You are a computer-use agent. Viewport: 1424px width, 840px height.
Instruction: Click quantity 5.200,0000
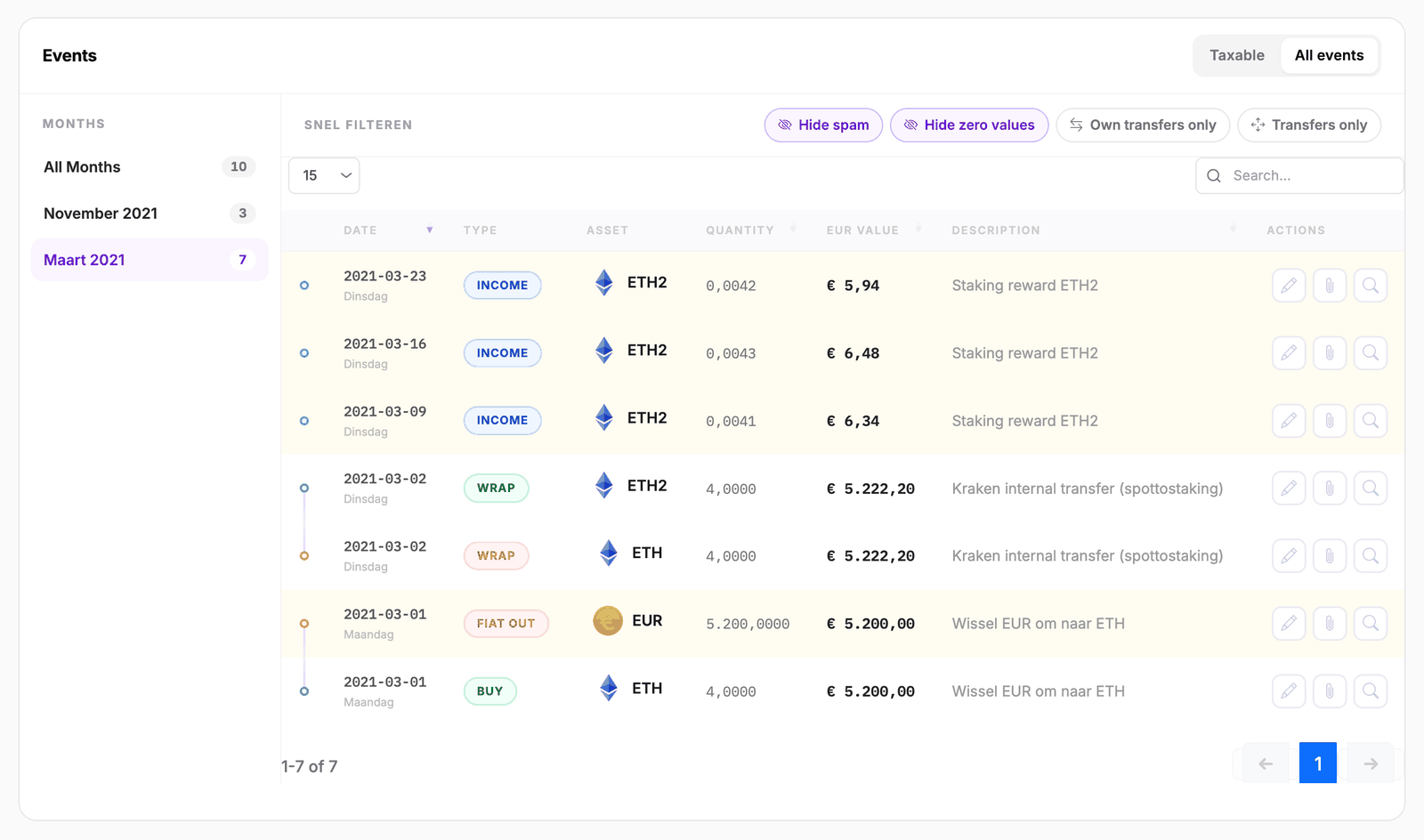pyautogui.click(x=748, y=625)
